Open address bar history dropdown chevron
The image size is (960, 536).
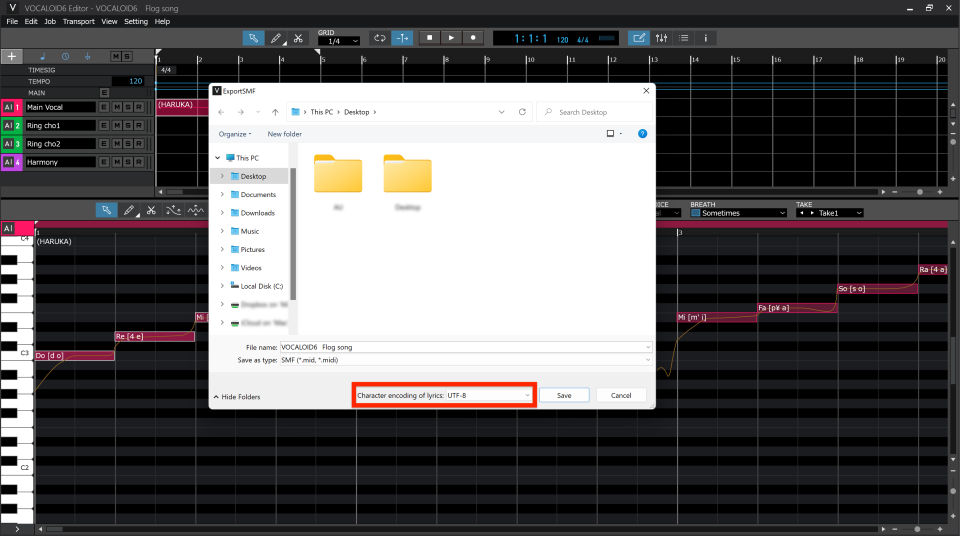click(x=501, y=112)
